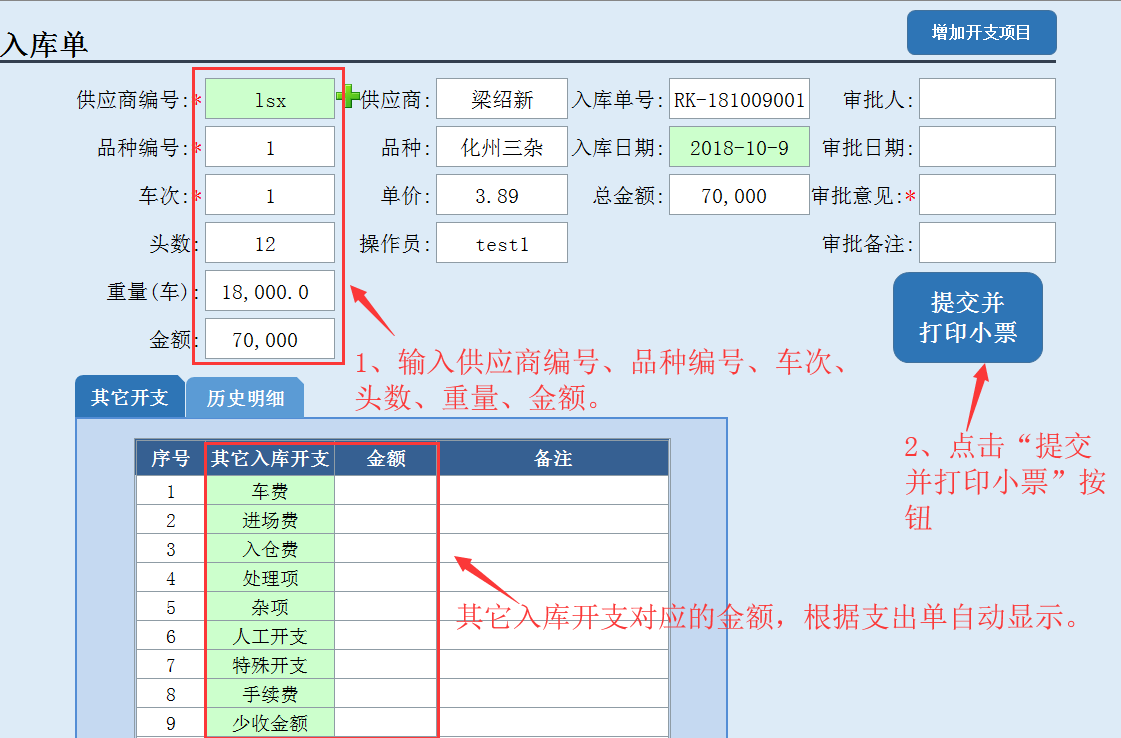Select the 品种编号 input field
Image resolution: width=1121 pixels, height=738 pixels.
(270, 147)
